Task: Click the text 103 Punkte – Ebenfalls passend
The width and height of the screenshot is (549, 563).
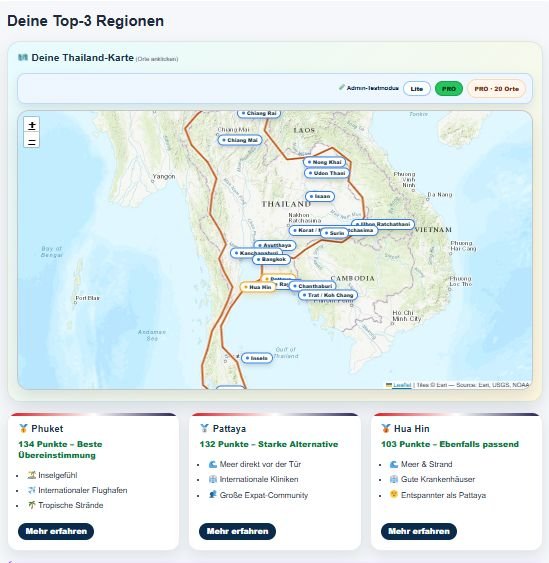Action: click(x=450, y=444)
